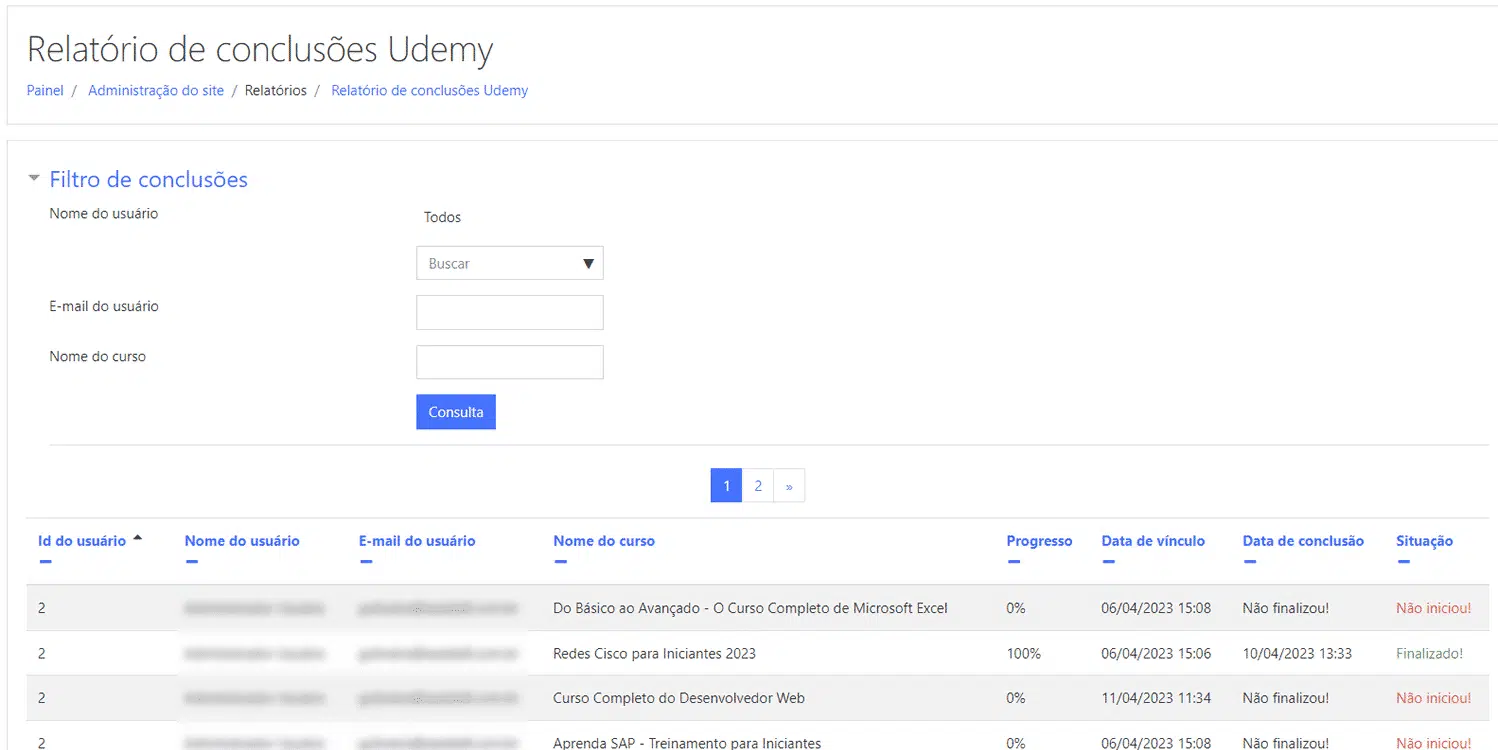
Task: Focus the Nome do curso filter field
Action: pyautogui.click(x=510, y=362)
